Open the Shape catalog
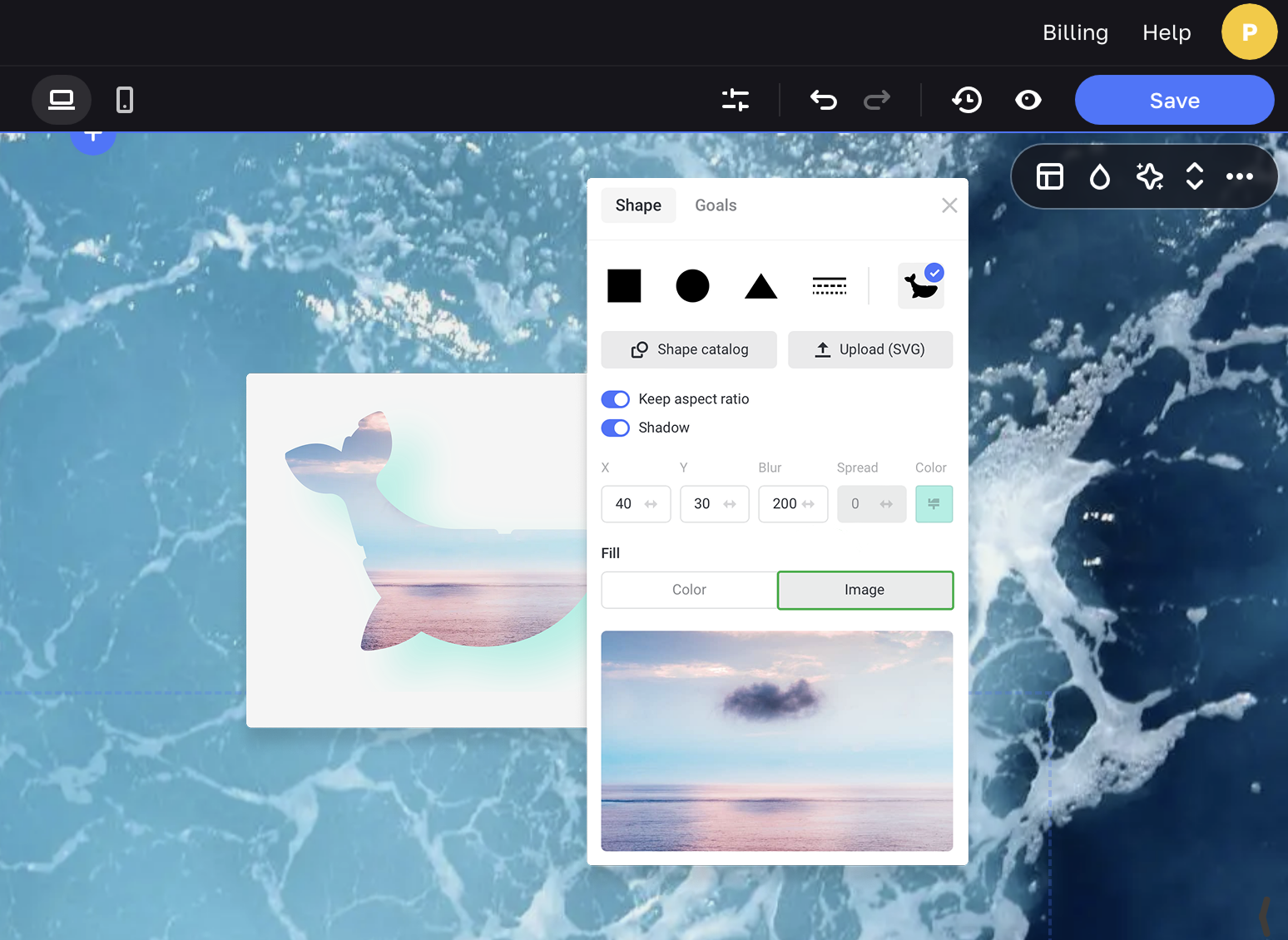The image size is (1288, 940). pos(689,349)
